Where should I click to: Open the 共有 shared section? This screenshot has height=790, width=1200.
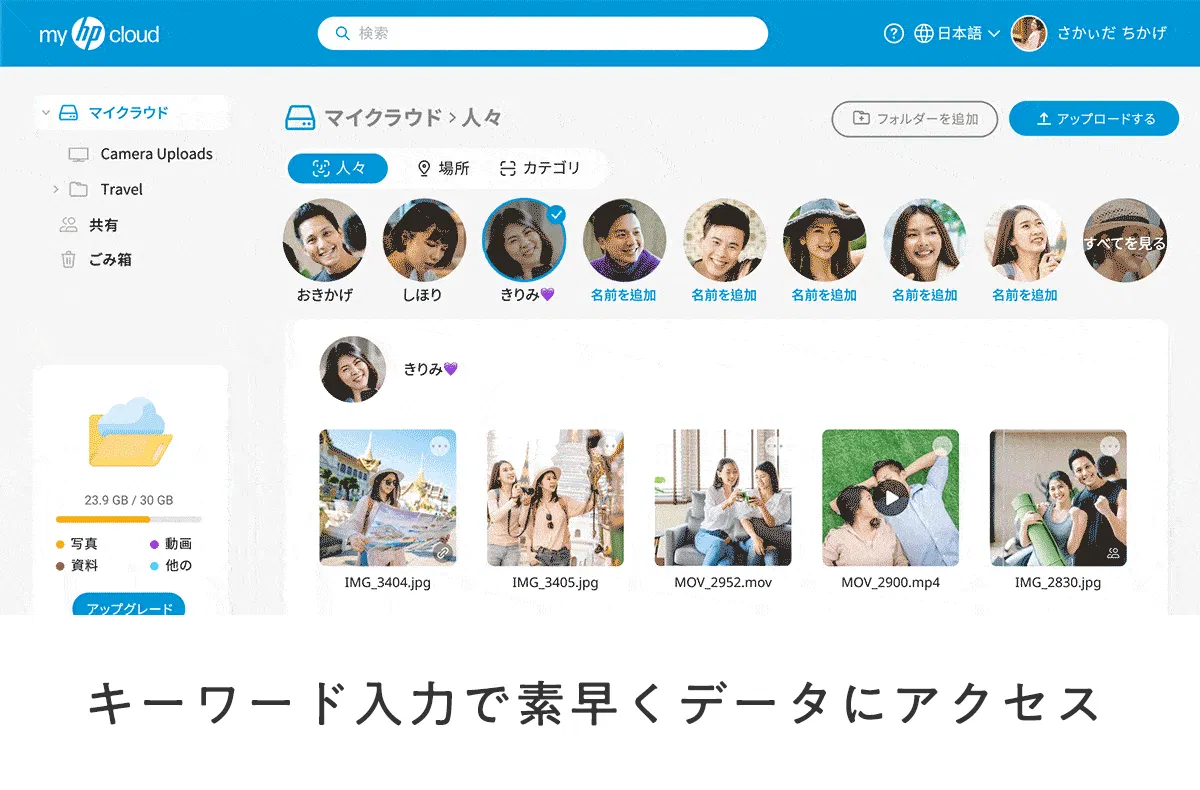coord(103,225)
